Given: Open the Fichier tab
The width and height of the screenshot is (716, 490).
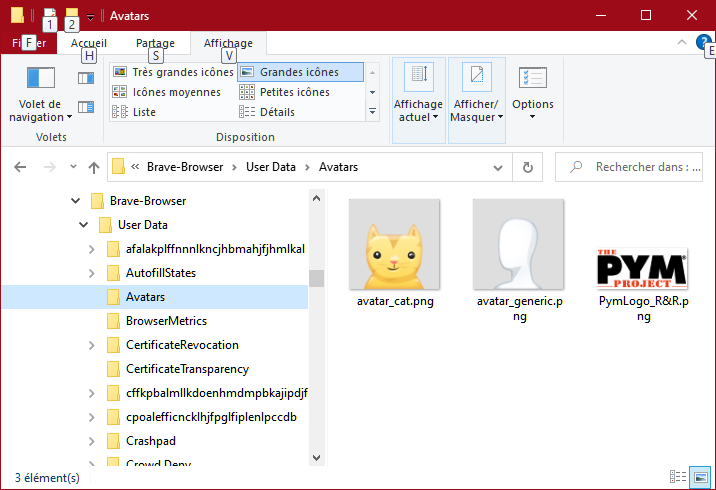Looking at the screenshot, I should click(x=29, y=43).
